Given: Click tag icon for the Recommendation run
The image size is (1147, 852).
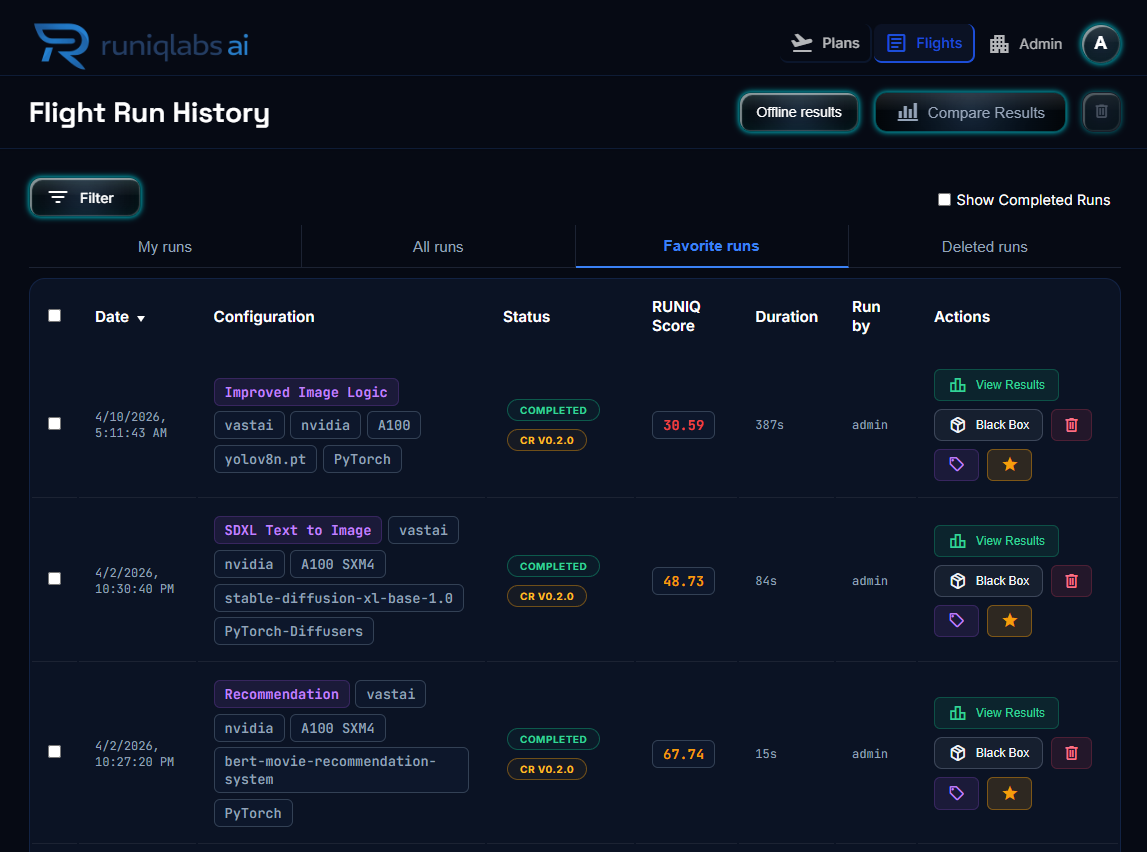Looking at the screenshot, I should [x=956, y=793].
